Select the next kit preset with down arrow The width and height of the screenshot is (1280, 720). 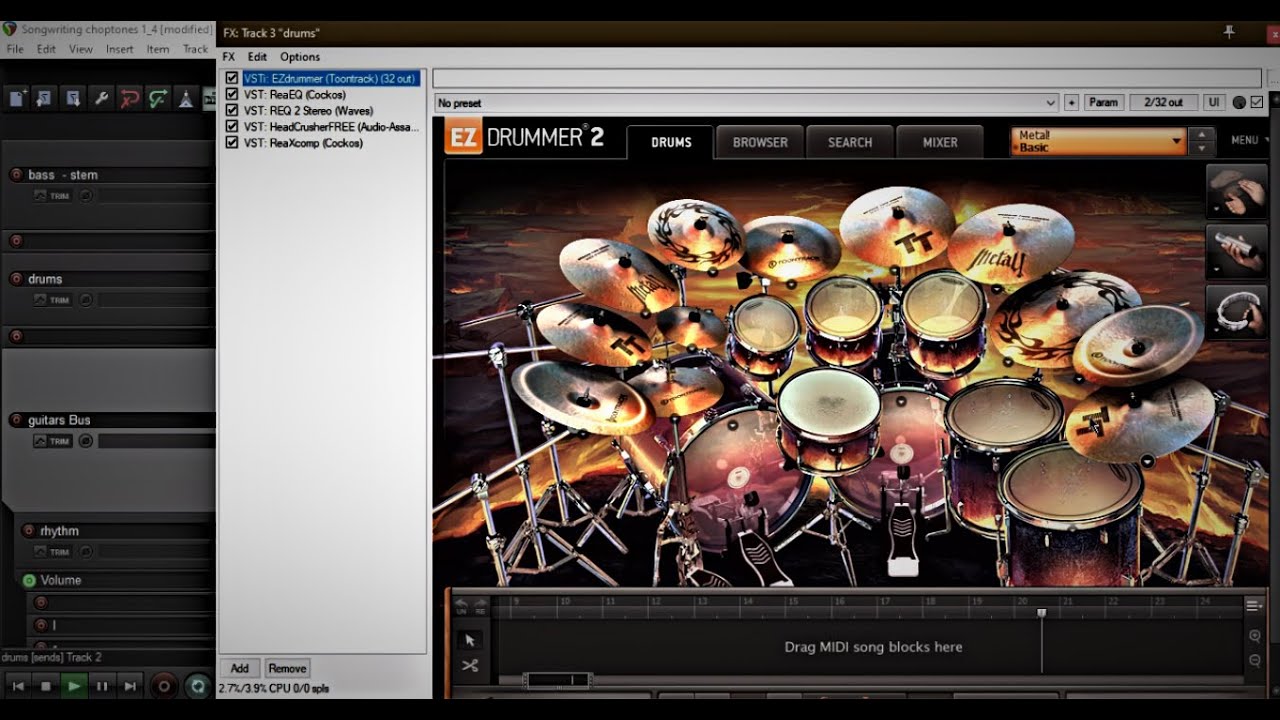tap(1202, 148)
